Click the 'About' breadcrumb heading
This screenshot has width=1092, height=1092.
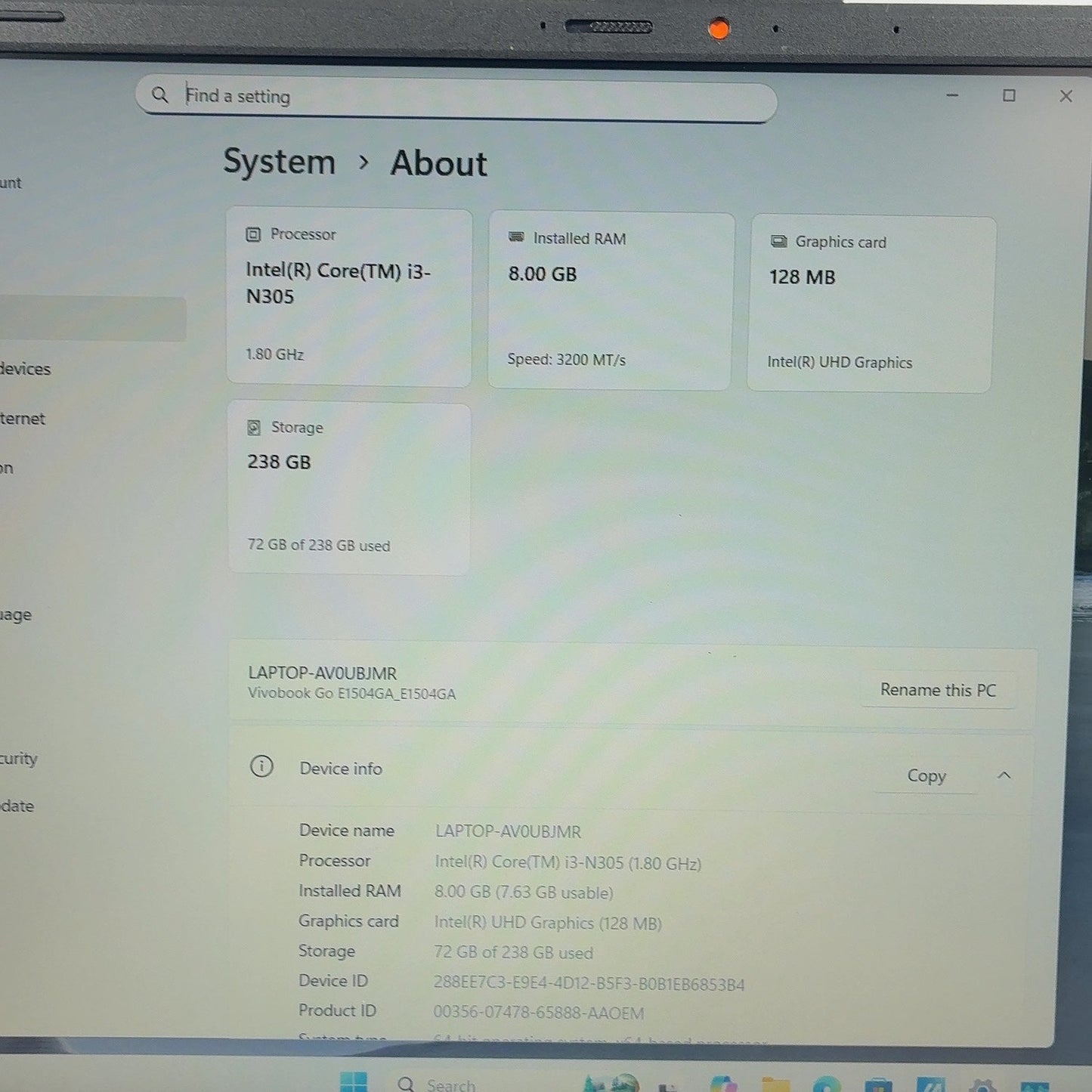click(x=438, y=164)
